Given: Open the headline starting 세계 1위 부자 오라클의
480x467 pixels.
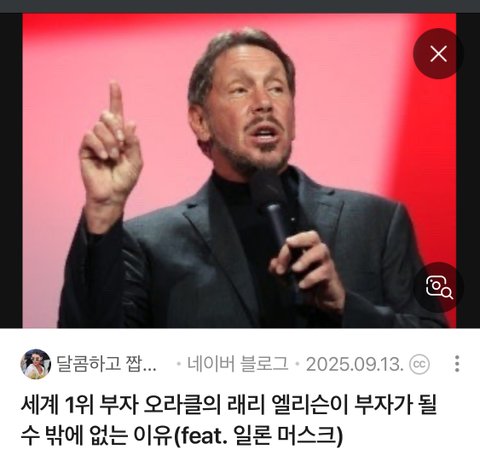Looking at the screenshot, I should coord(229,405).
